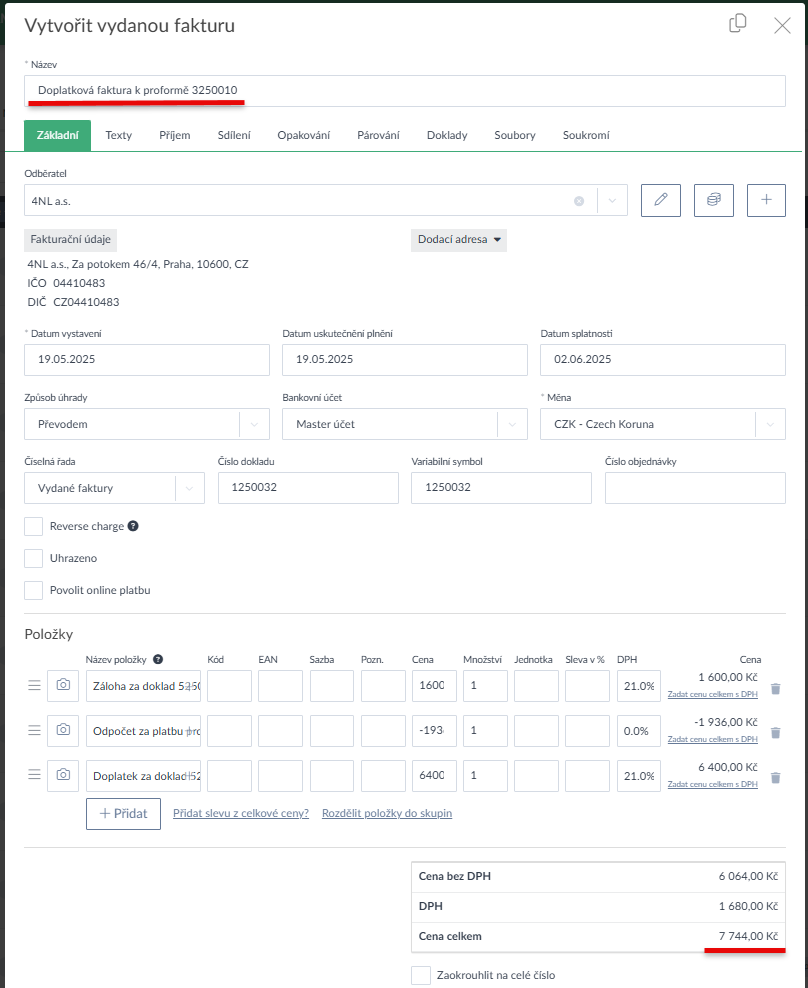Show the Reverse charge help tooltip icon
Viewport: 808px width, 988px height.
(x=133, y=526)
